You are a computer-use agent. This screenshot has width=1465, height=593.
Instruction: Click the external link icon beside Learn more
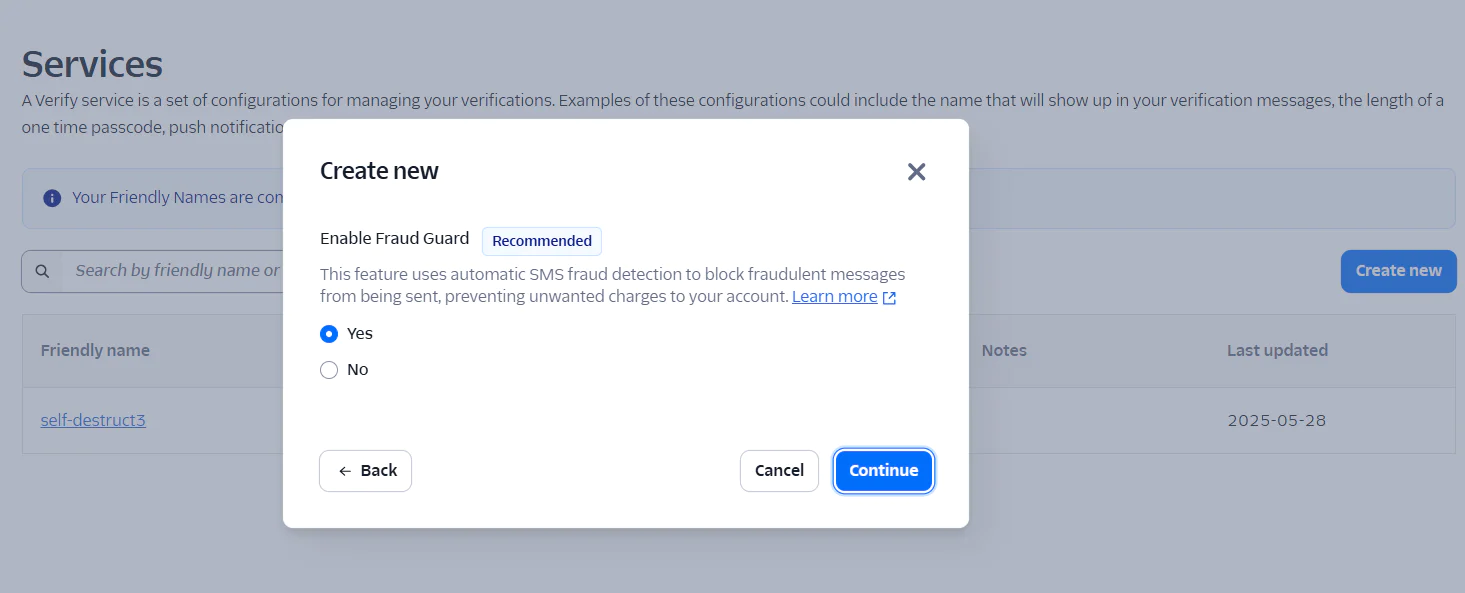coord(888,296)
